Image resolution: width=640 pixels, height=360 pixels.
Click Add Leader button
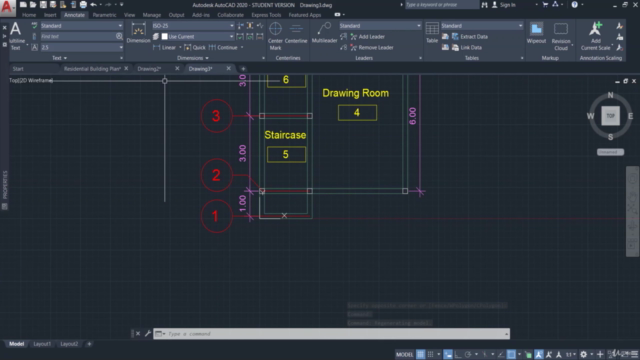point(367,37)
